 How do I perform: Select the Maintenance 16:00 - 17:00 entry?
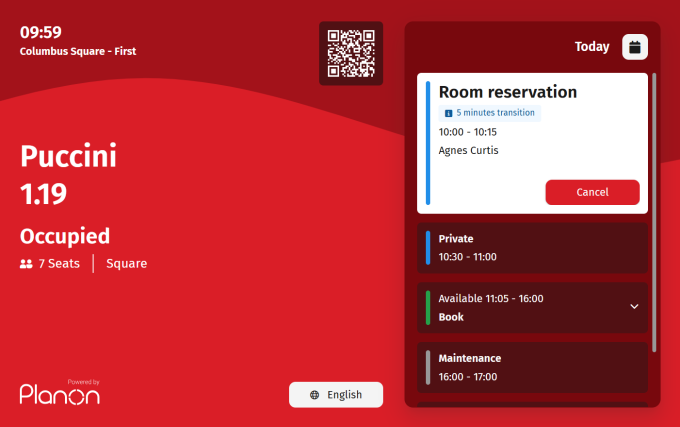(532, 367)
